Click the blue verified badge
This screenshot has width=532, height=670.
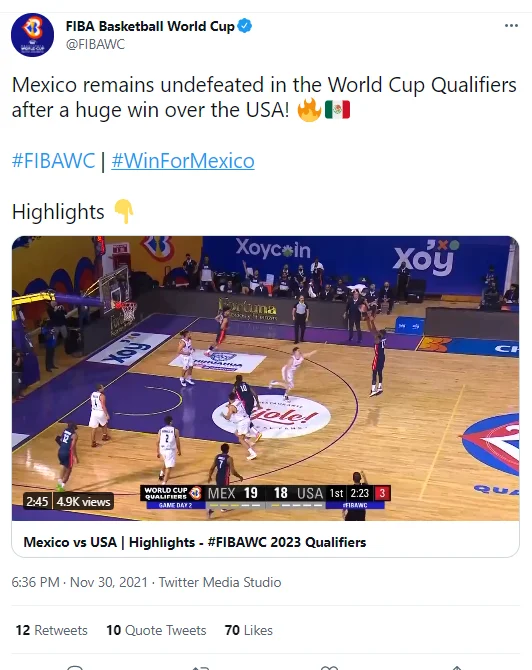click(x=244, y=26)
